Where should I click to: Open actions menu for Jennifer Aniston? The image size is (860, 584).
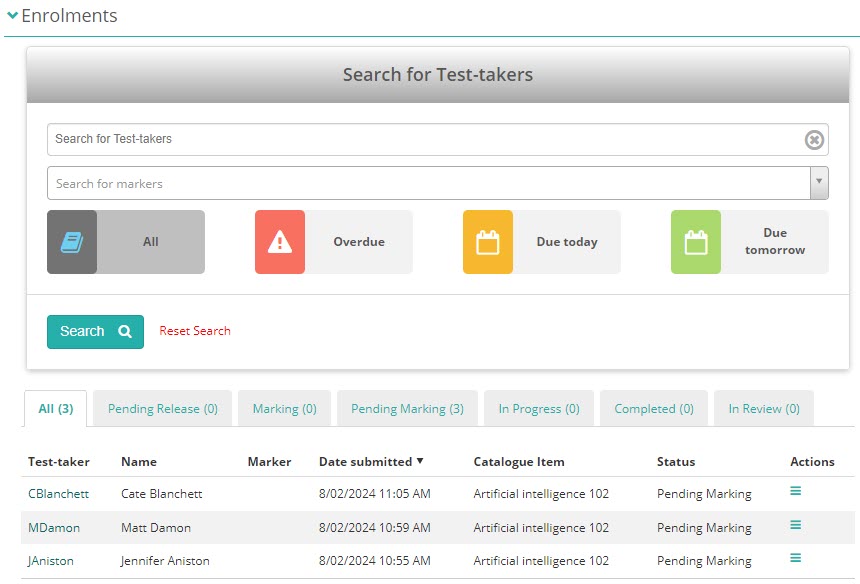point(796,559)
